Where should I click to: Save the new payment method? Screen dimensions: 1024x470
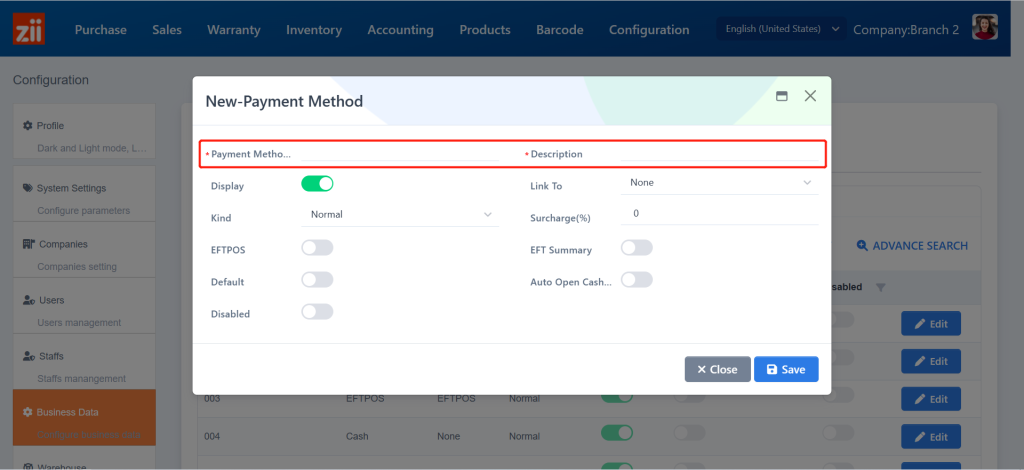click(x=785, y=369)
